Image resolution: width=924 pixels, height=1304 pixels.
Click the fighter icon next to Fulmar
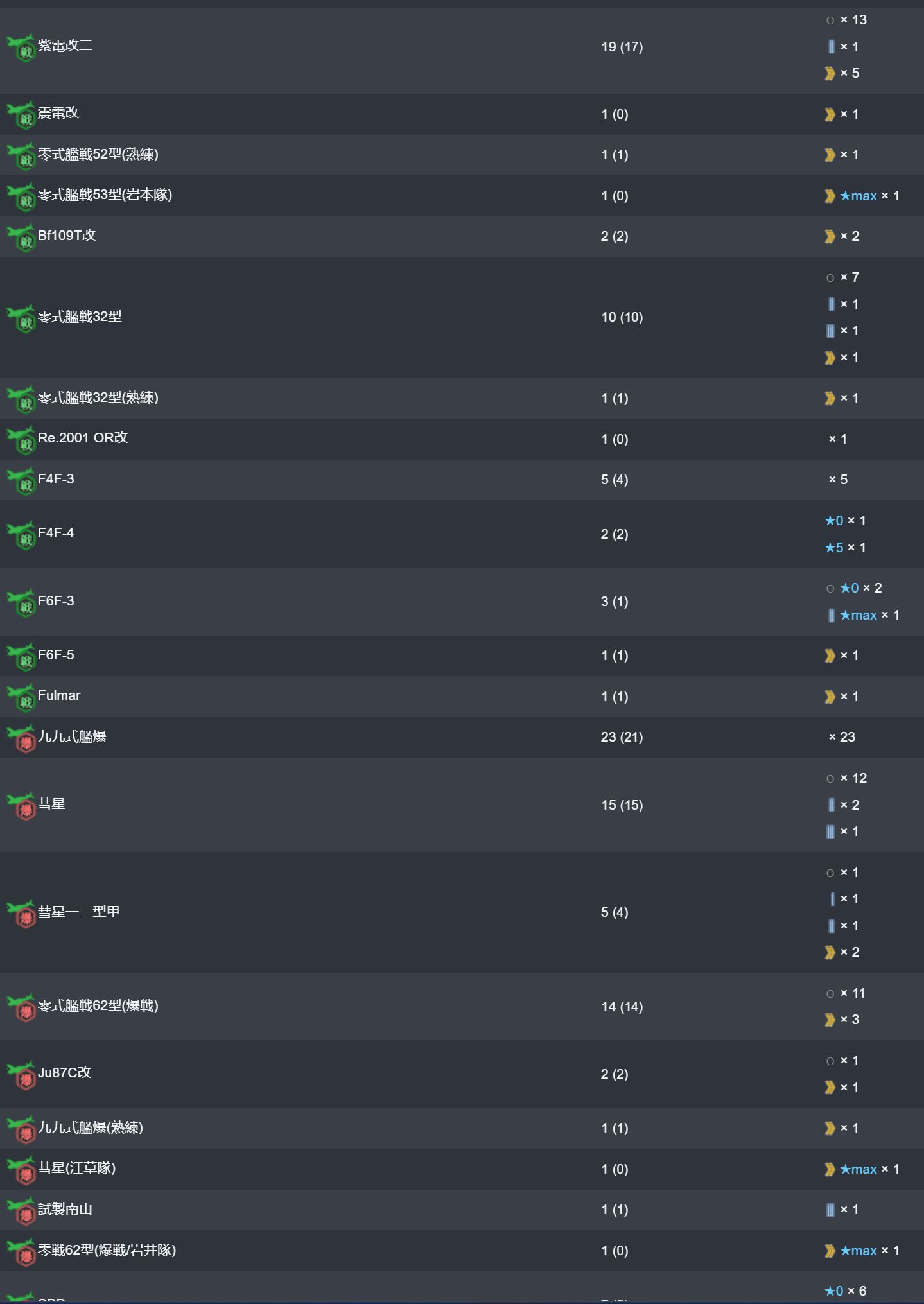point(21,698)
